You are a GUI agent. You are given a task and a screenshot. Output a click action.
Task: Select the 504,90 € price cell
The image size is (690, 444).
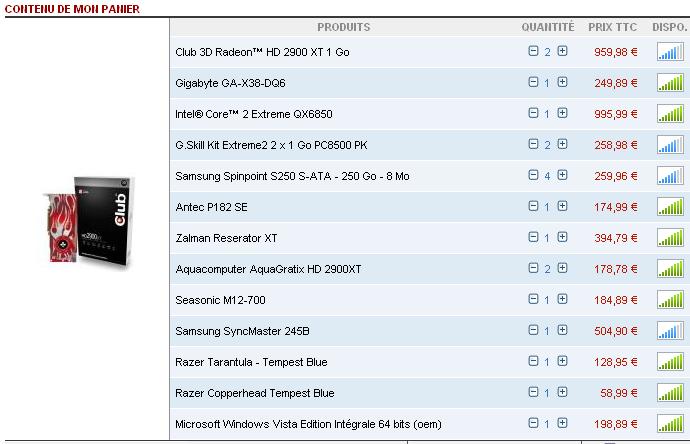616,331
